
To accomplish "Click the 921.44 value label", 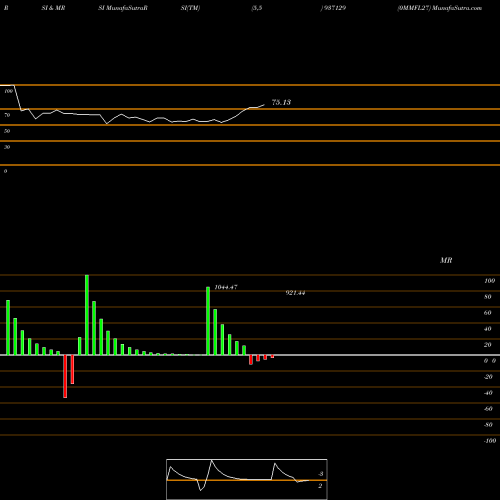I will pos(295,293).
